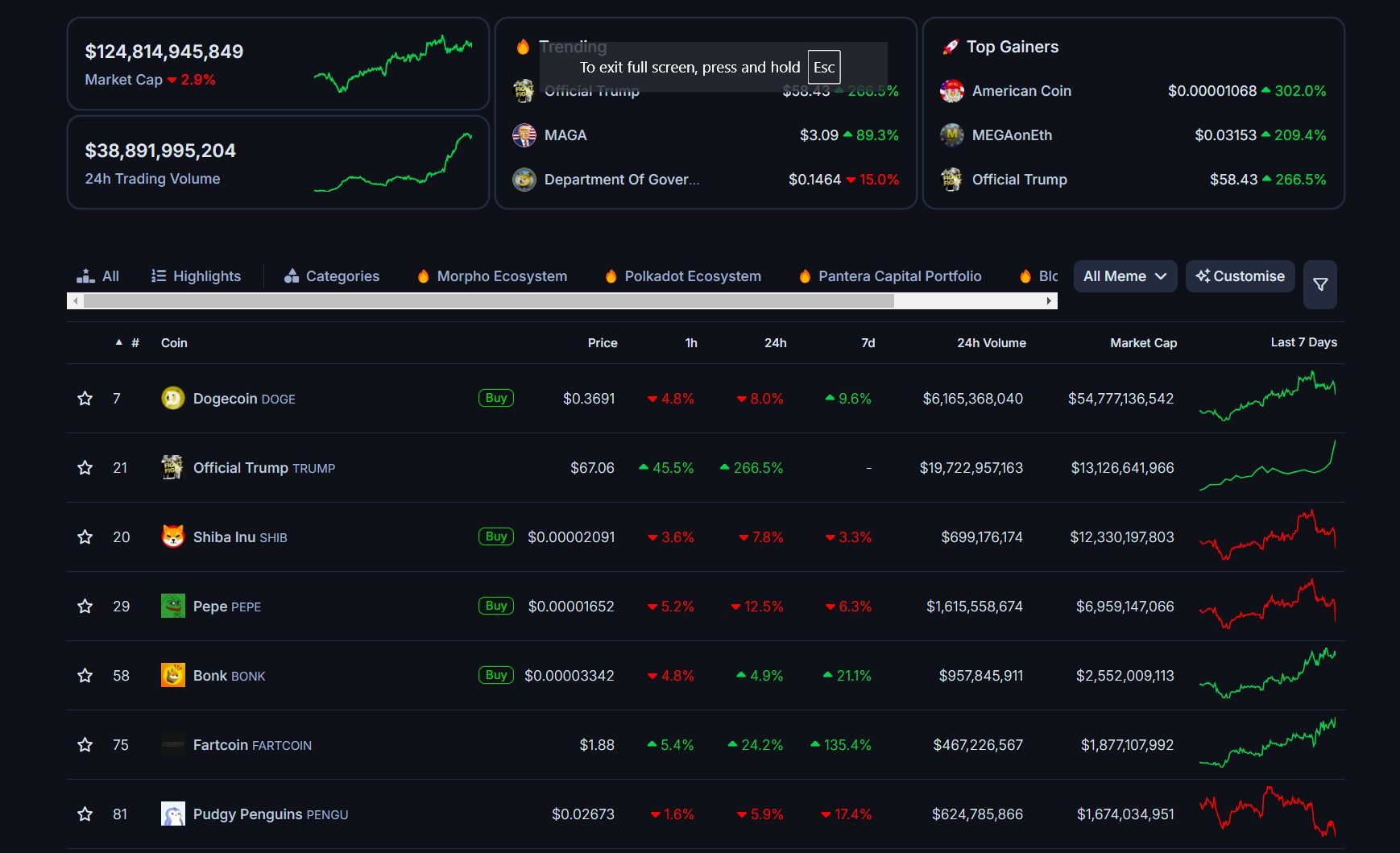Open the Morpho Ecosystem category tab

(x=492, y=276)
